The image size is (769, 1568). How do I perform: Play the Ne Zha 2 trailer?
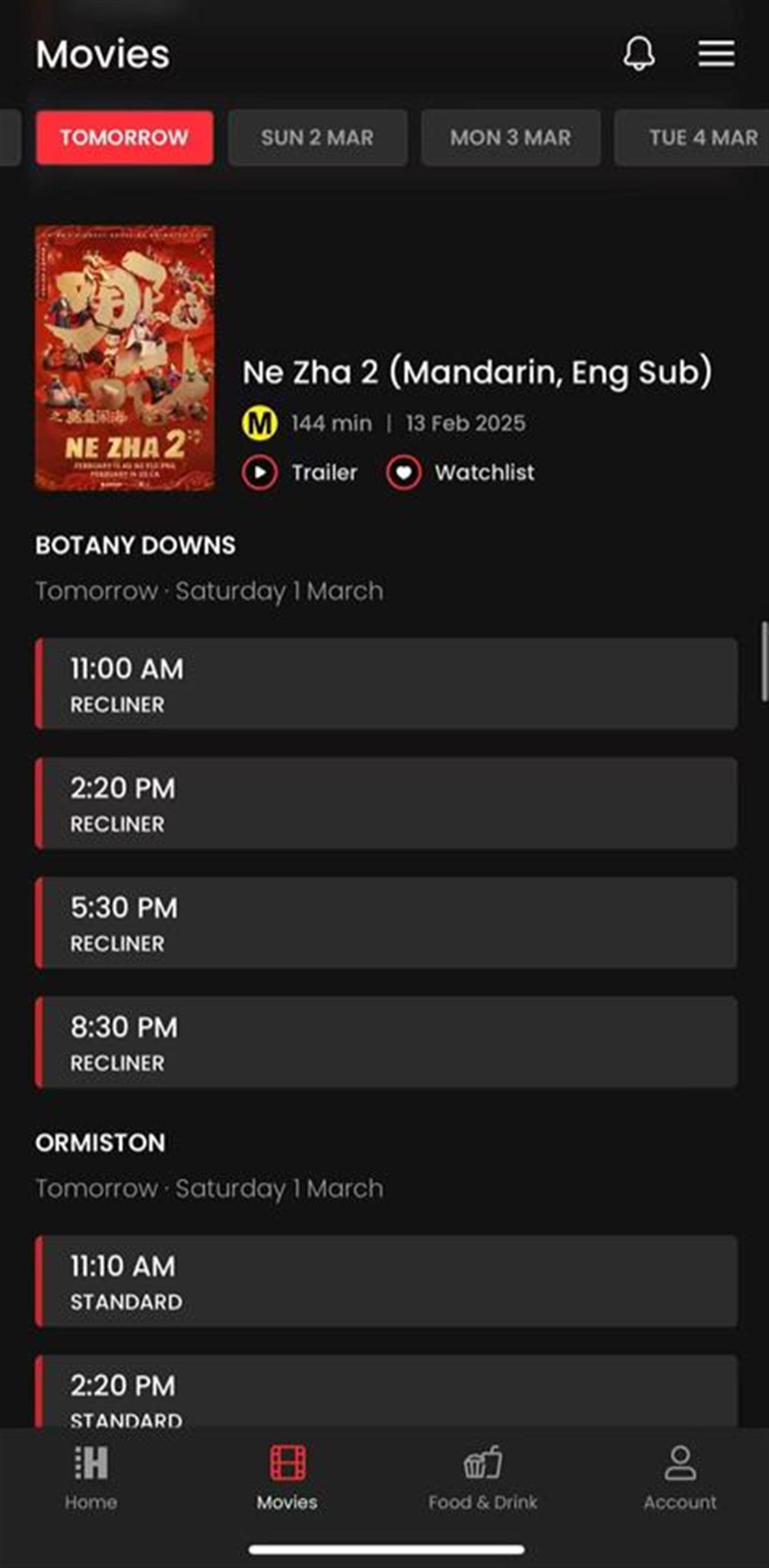260,473
